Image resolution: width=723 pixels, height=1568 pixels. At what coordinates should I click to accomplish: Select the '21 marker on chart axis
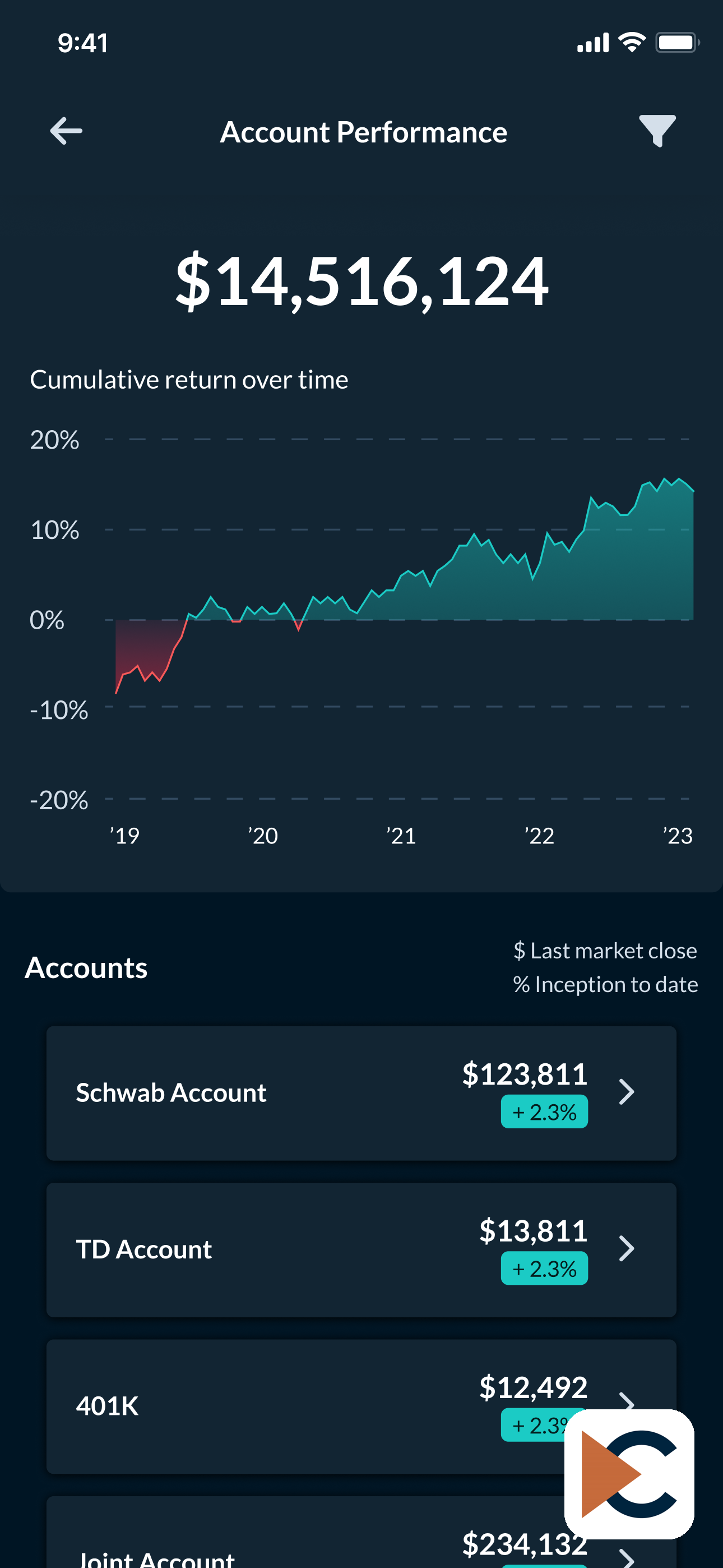point(401,835)
